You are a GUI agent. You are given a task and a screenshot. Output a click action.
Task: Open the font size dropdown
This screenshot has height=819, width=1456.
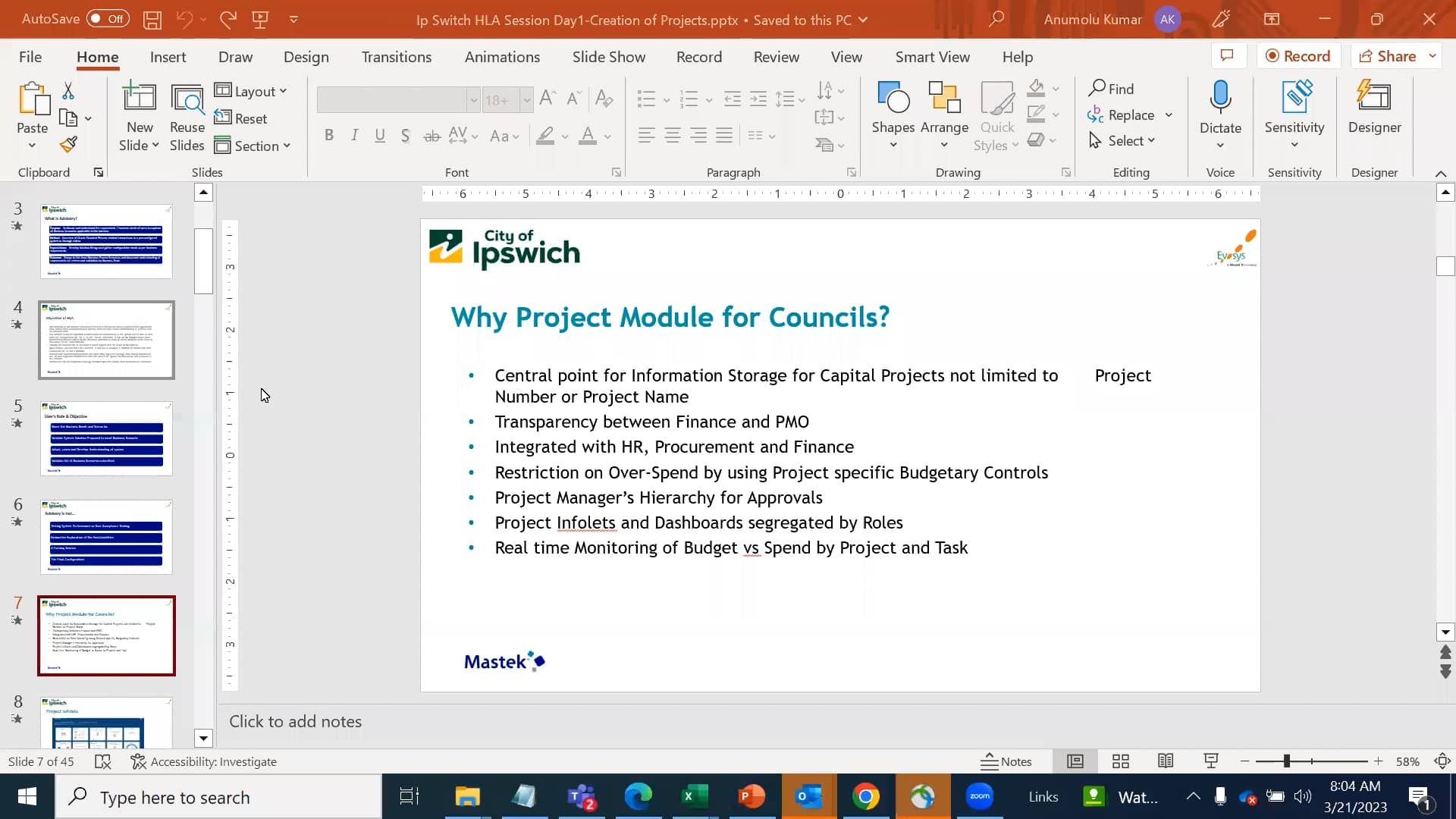tap(526, 100)
